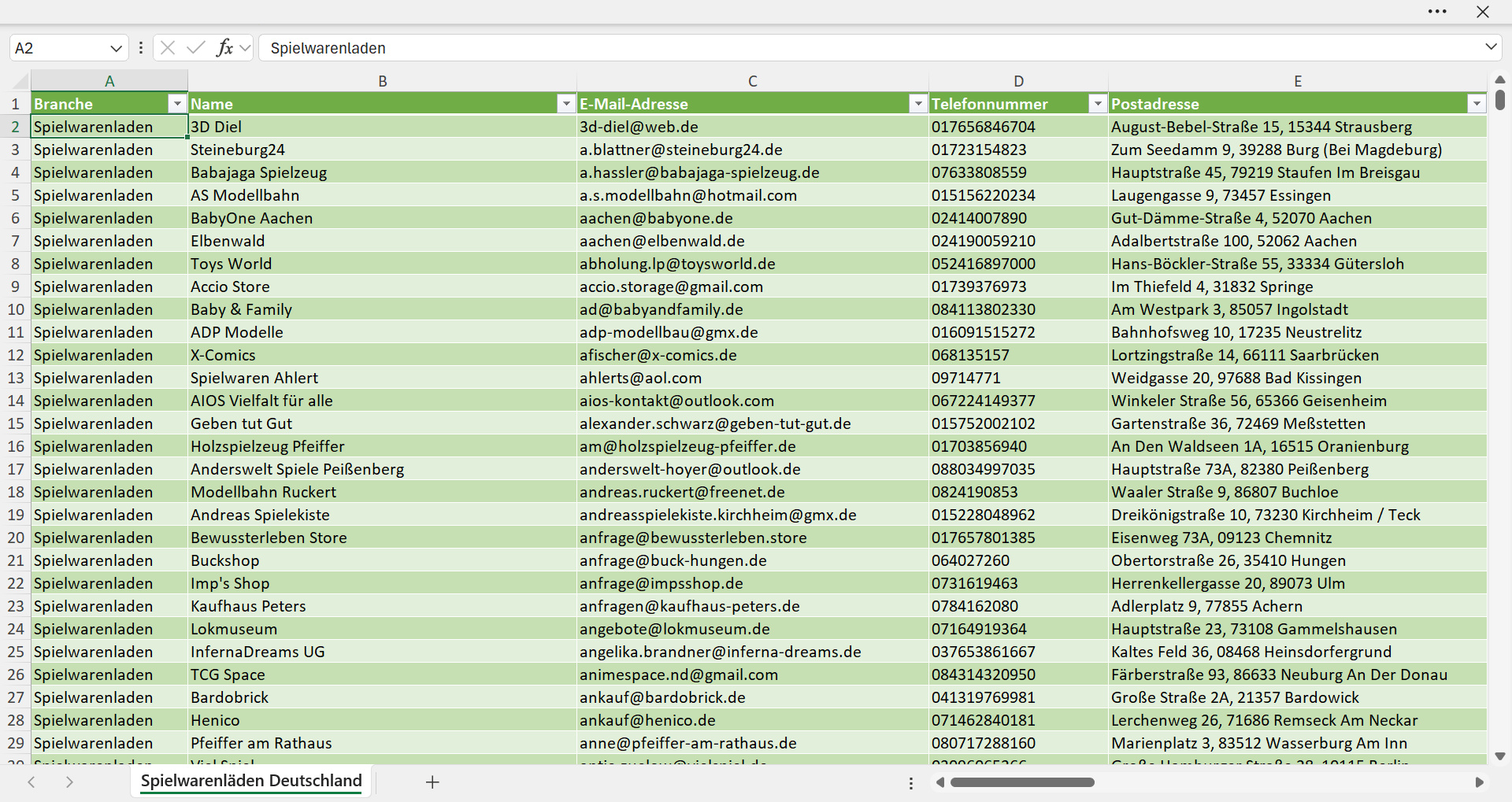Open the three-dot more options menu
The image size is (1512, 802).
pos(1437,12)
